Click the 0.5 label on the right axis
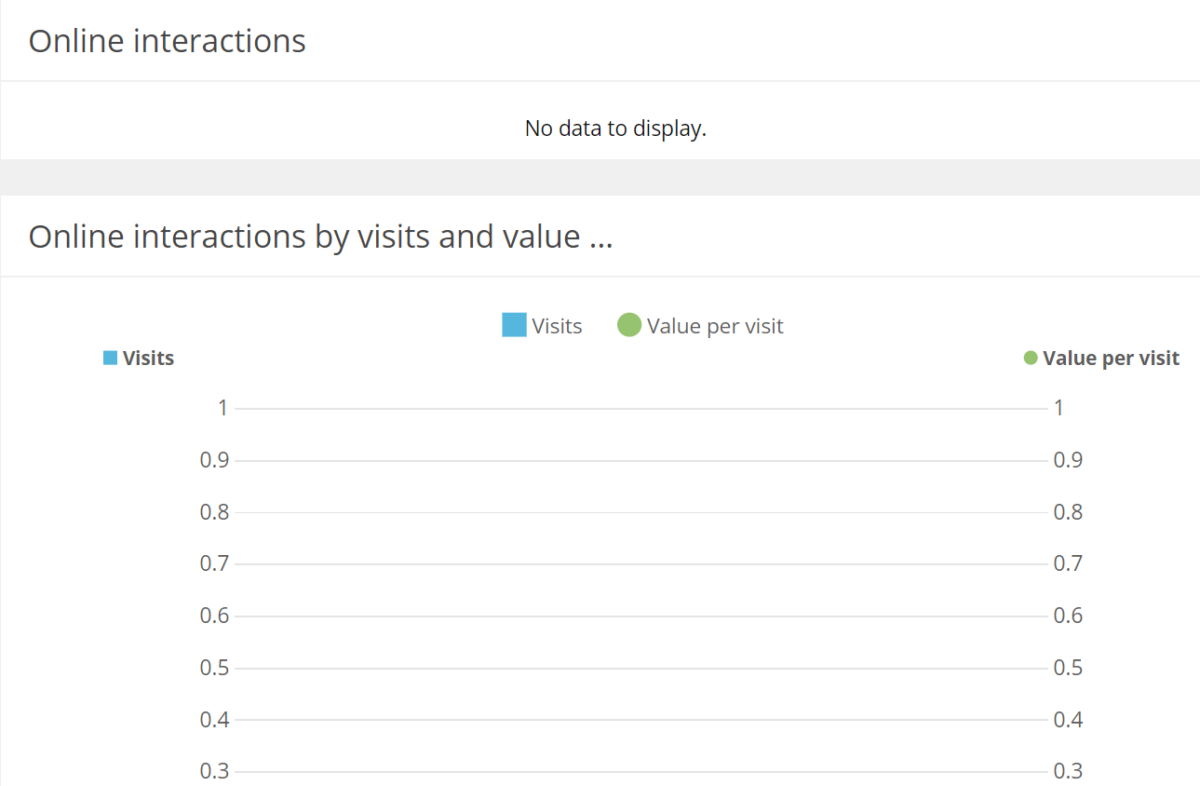This screenshot has width=1200, height=786. (x=1068, y=667)
